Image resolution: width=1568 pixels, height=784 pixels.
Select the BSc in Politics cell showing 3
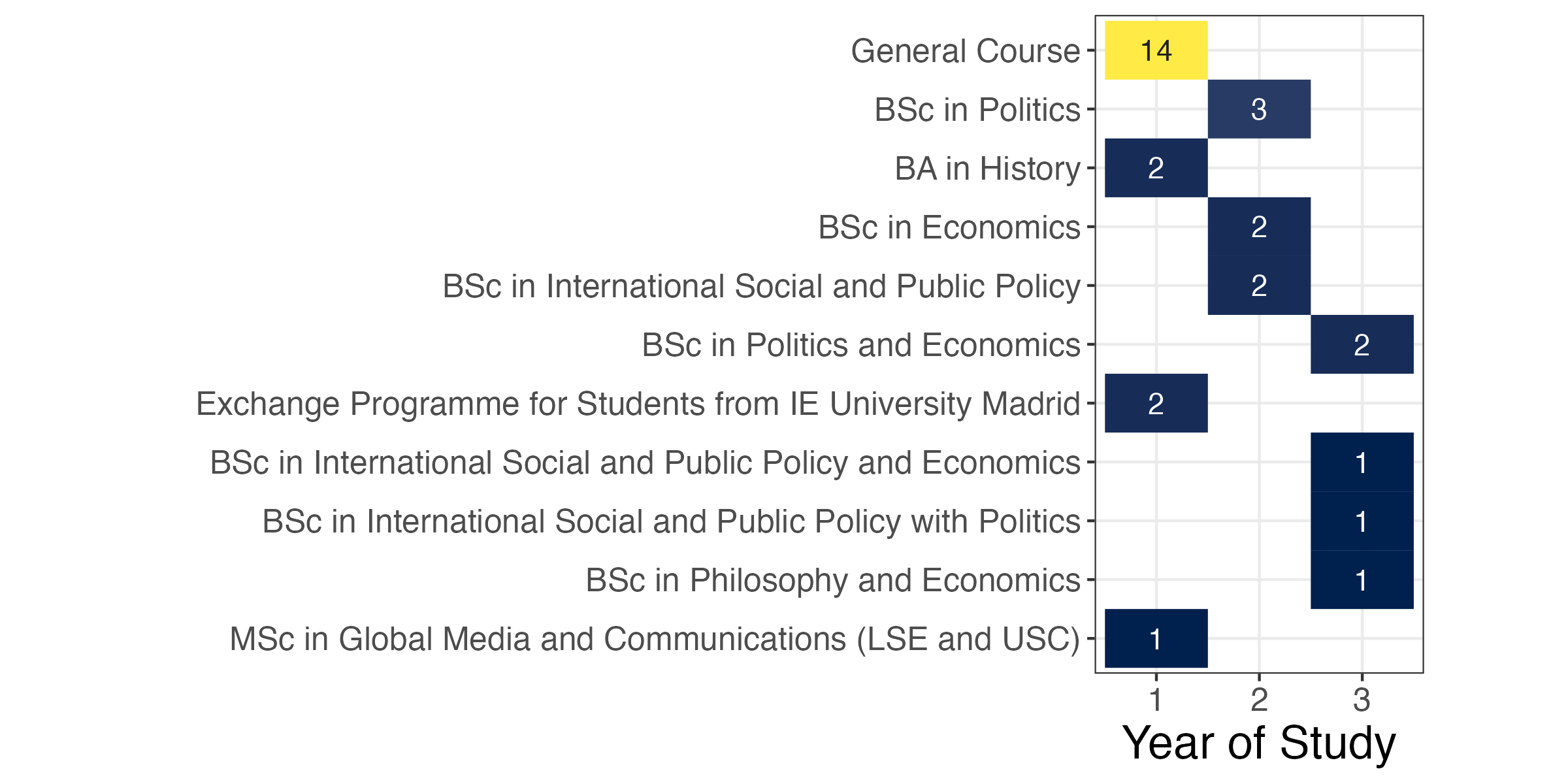(x=1258, y=109)
